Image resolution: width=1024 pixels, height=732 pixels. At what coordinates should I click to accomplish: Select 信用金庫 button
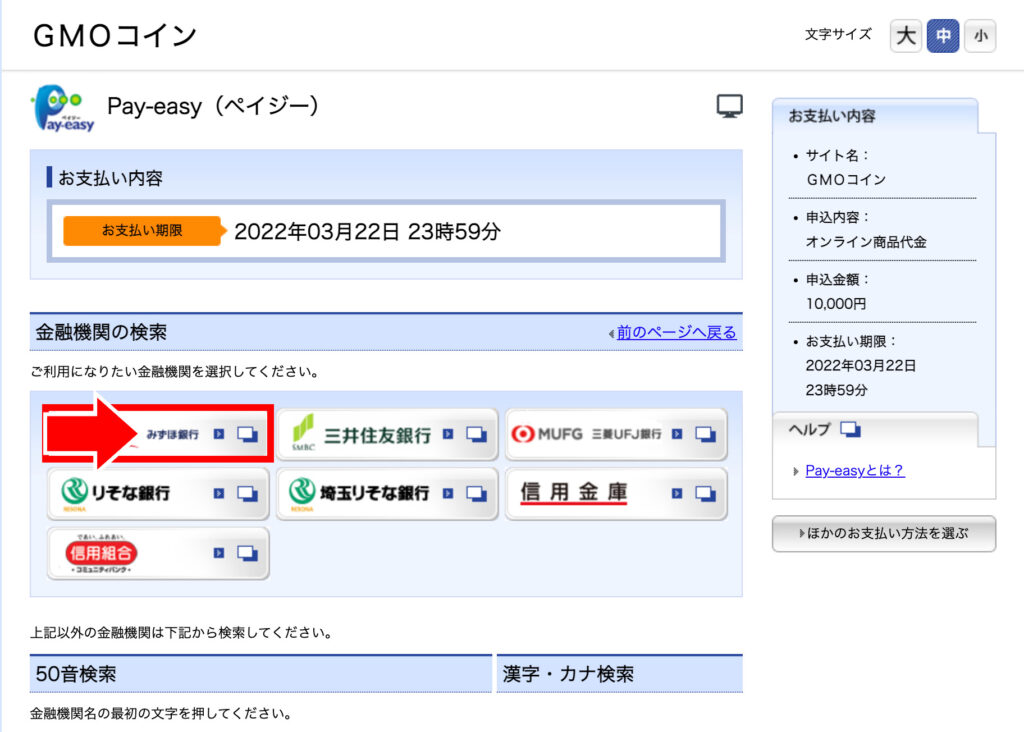coord(616,494)
